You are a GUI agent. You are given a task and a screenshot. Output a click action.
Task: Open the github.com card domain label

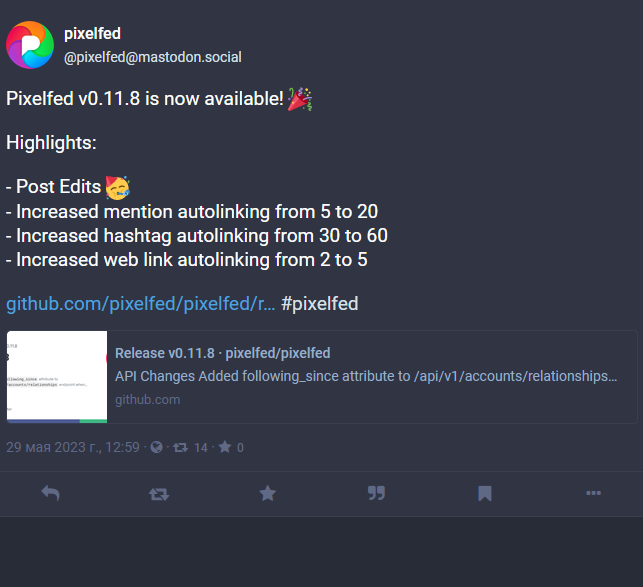tap(148, 400)
